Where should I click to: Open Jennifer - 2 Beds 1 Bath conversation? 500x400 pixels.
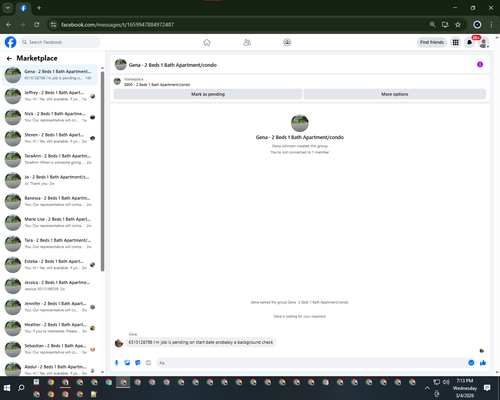(x=50, y=307)
